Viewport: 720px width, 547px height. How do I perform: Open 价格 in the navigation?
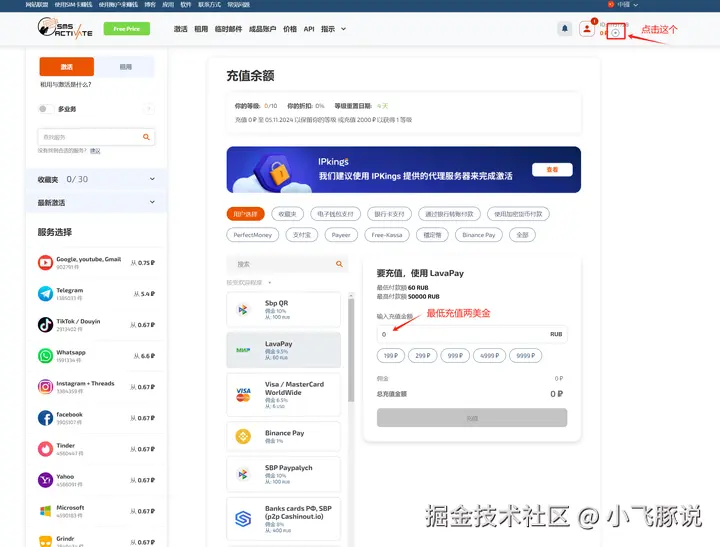tap(290, 29)
